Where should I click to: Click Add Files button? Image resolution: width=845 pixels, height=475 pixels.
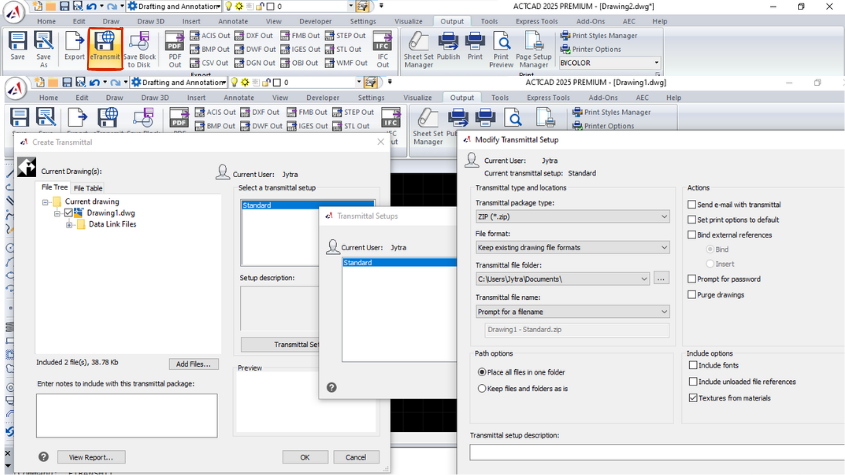click(193, 364)
